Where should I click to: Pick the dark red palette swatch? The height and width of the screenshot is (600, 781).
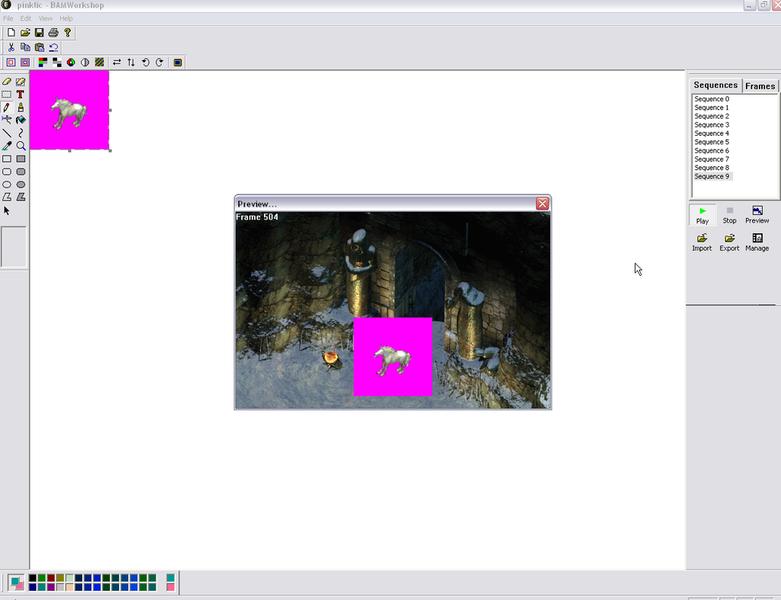coord(51,578)
